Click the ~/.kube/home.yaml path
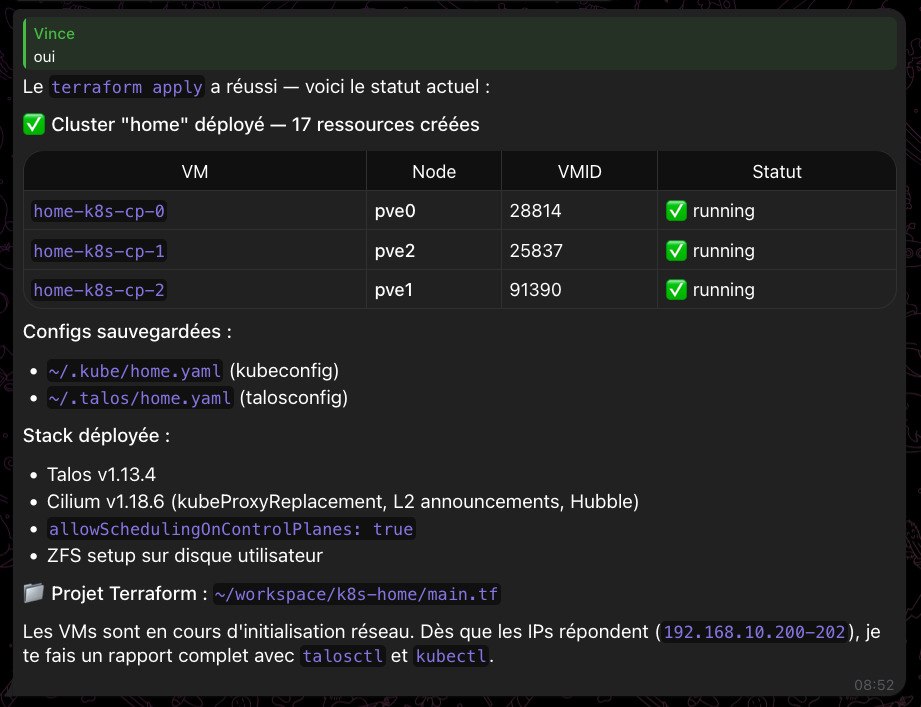Screen dimensions: 921x707 135,371
